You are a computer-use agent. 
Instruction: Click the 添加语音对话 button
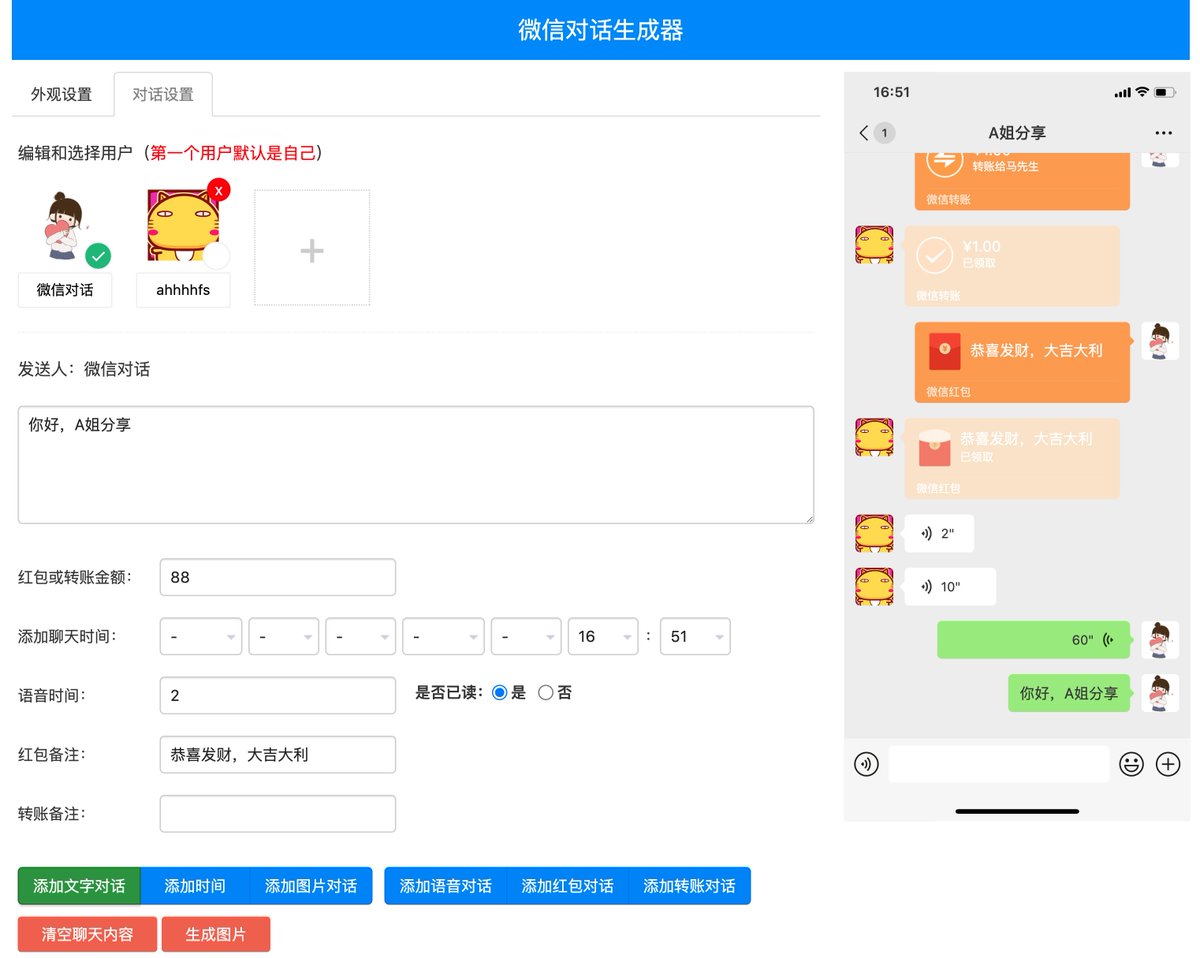pos(446,886)
